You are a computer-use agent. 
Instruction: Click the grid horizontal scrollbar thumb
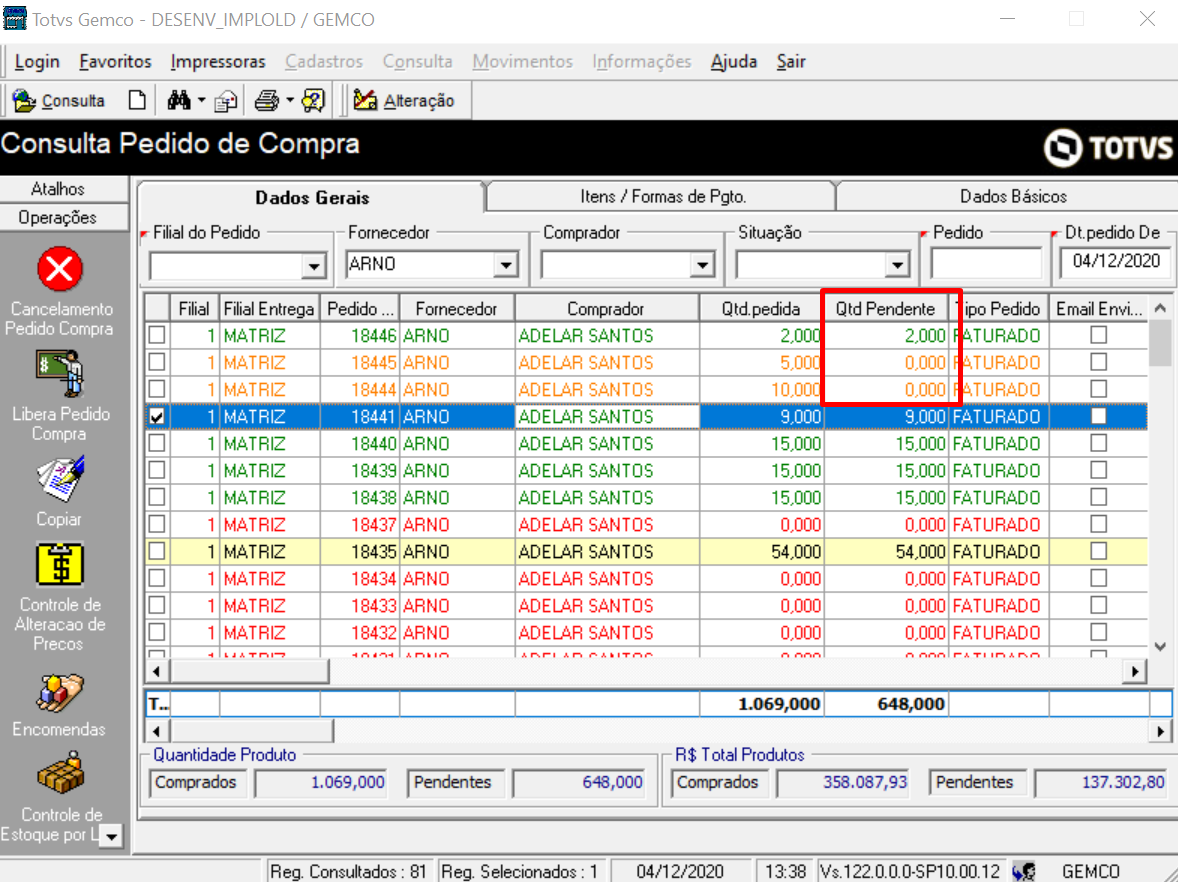(249, 671)
